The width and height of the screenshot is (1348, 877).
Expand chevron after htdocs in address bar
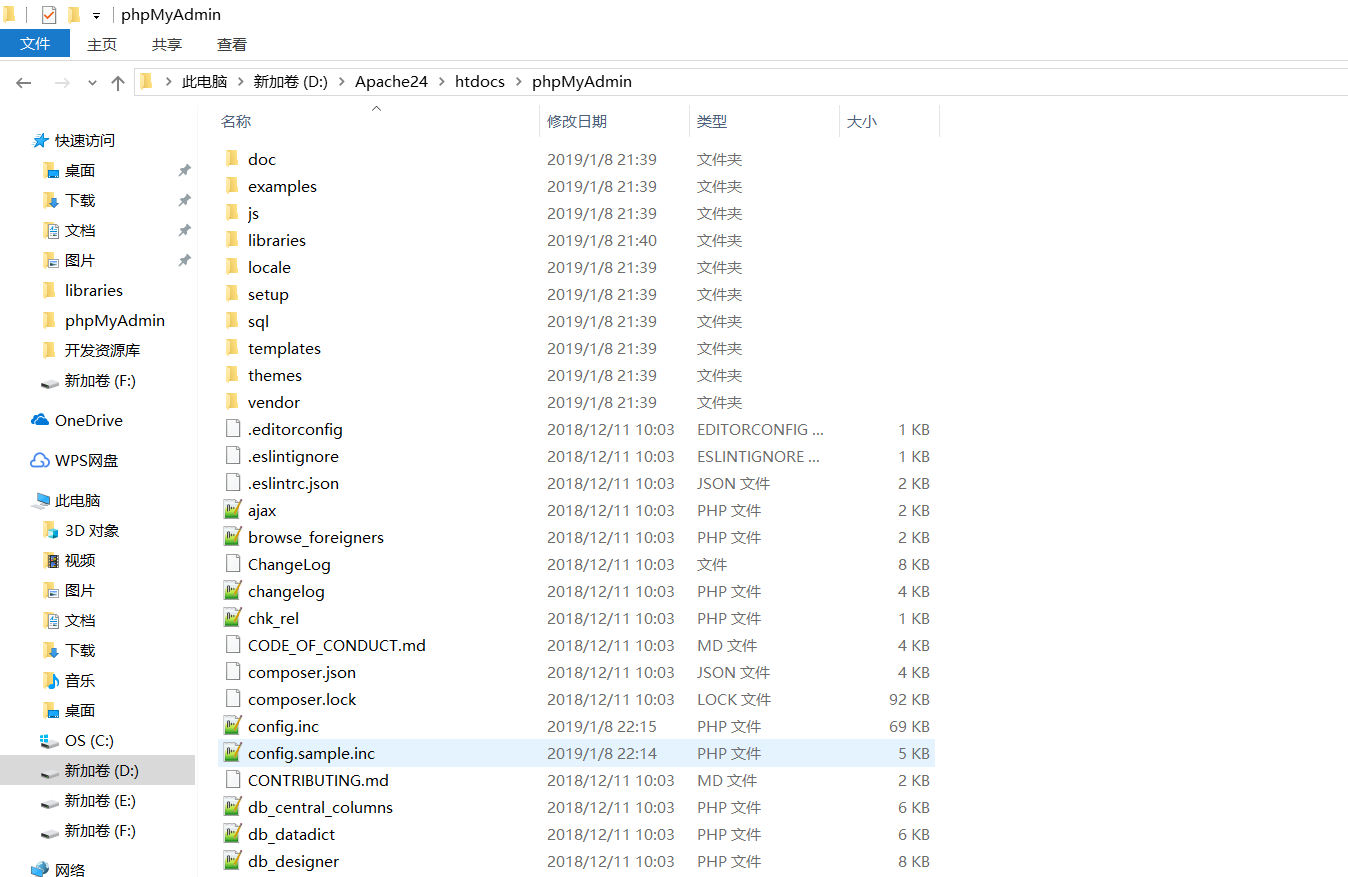[518, 82]
